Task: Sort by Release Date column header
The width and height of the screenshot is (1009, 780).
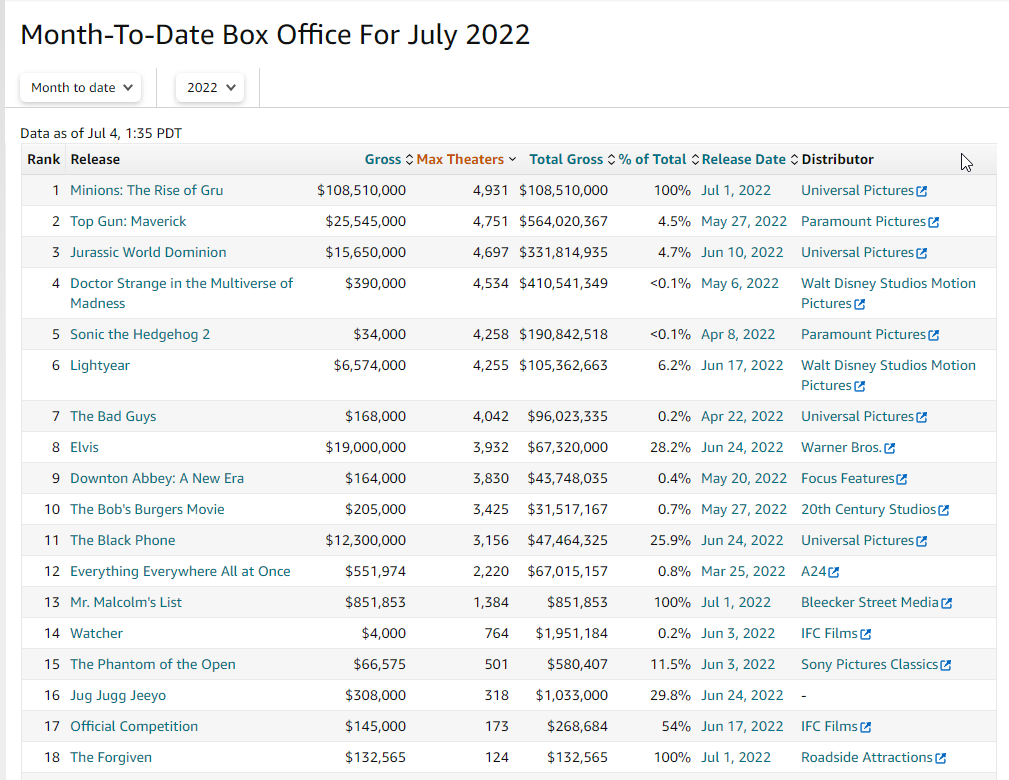Action: tap(750, 159)
